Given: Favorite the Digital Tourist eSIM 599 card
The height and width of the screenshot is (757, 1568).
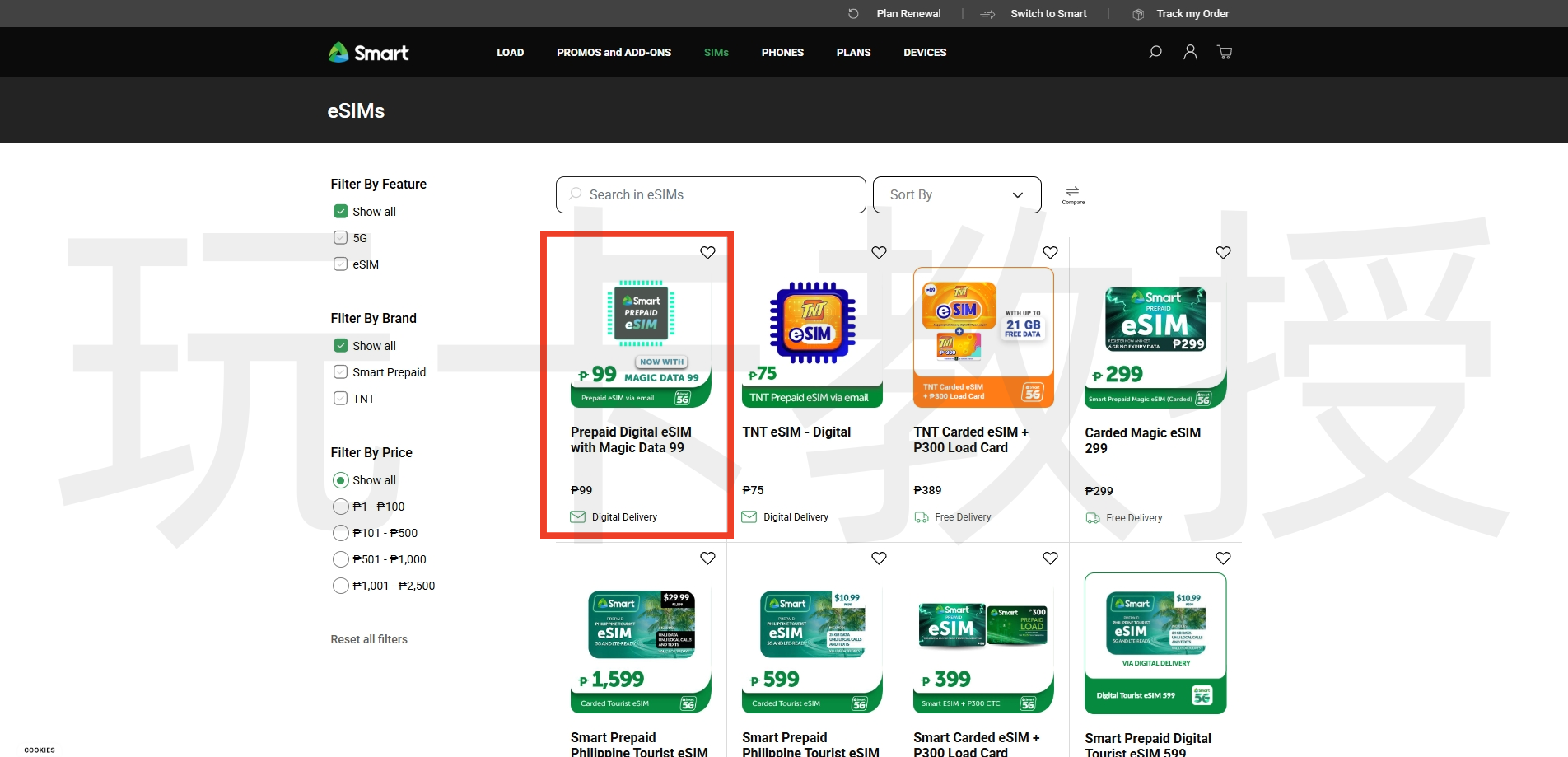Looking at the screenshot, I should pos(1223,558).
